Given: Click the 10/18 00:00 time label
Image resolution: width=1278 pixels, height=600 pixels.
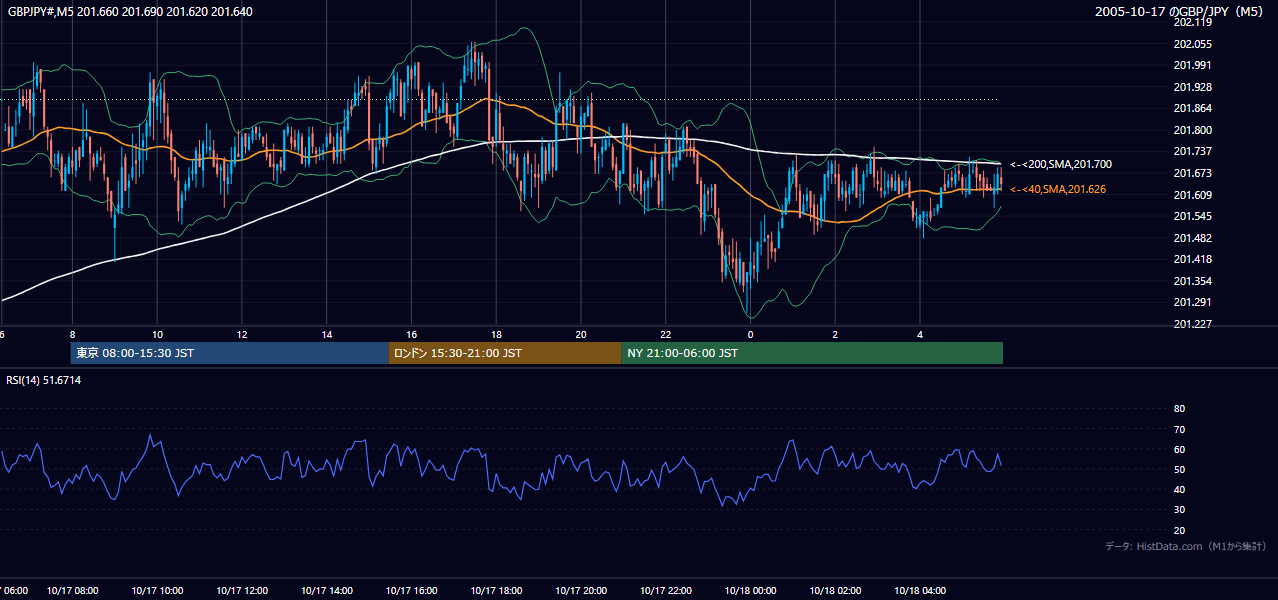Looking at the screenshot, I should pyautogui.click(x=751, y=591).
